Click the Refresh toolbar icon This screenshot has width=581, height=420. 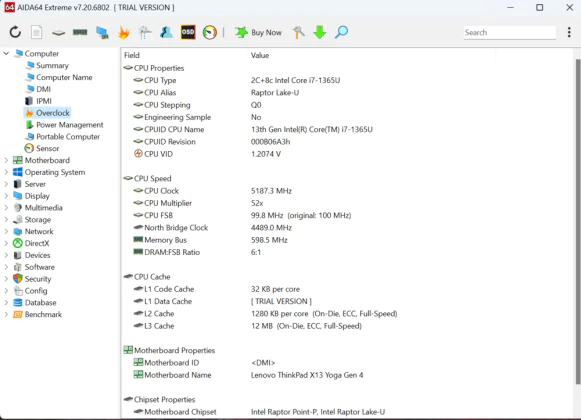pyautogui.click(x=15, y=32)
